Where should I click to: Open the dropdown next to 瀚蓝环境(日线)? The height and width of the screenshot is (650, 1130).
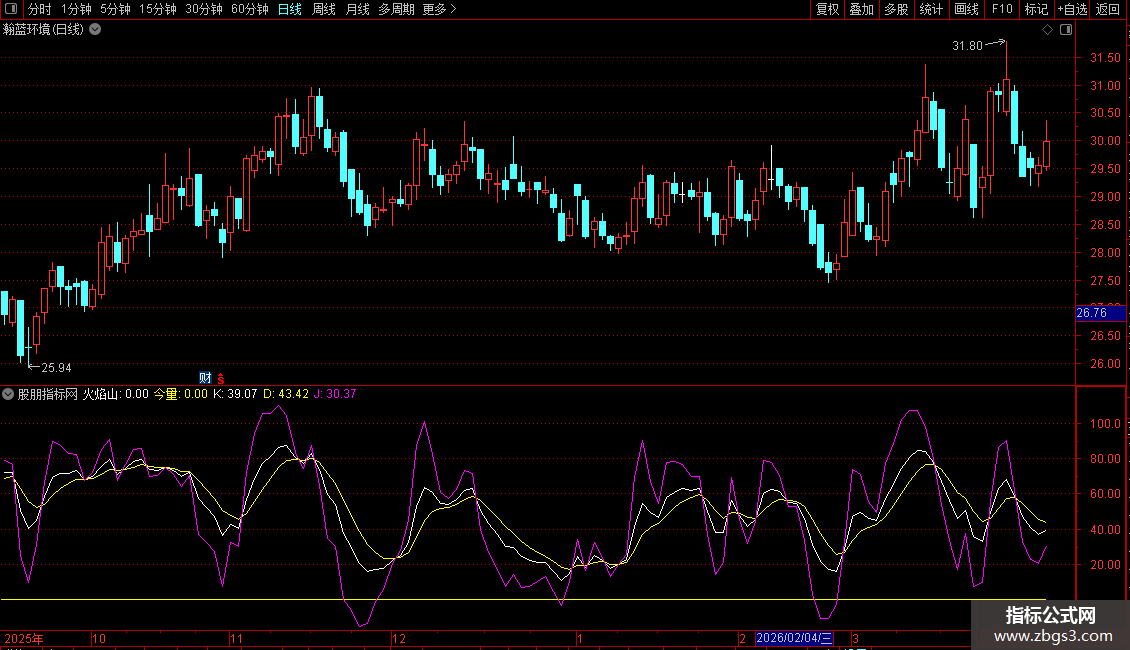coord(95,30)
